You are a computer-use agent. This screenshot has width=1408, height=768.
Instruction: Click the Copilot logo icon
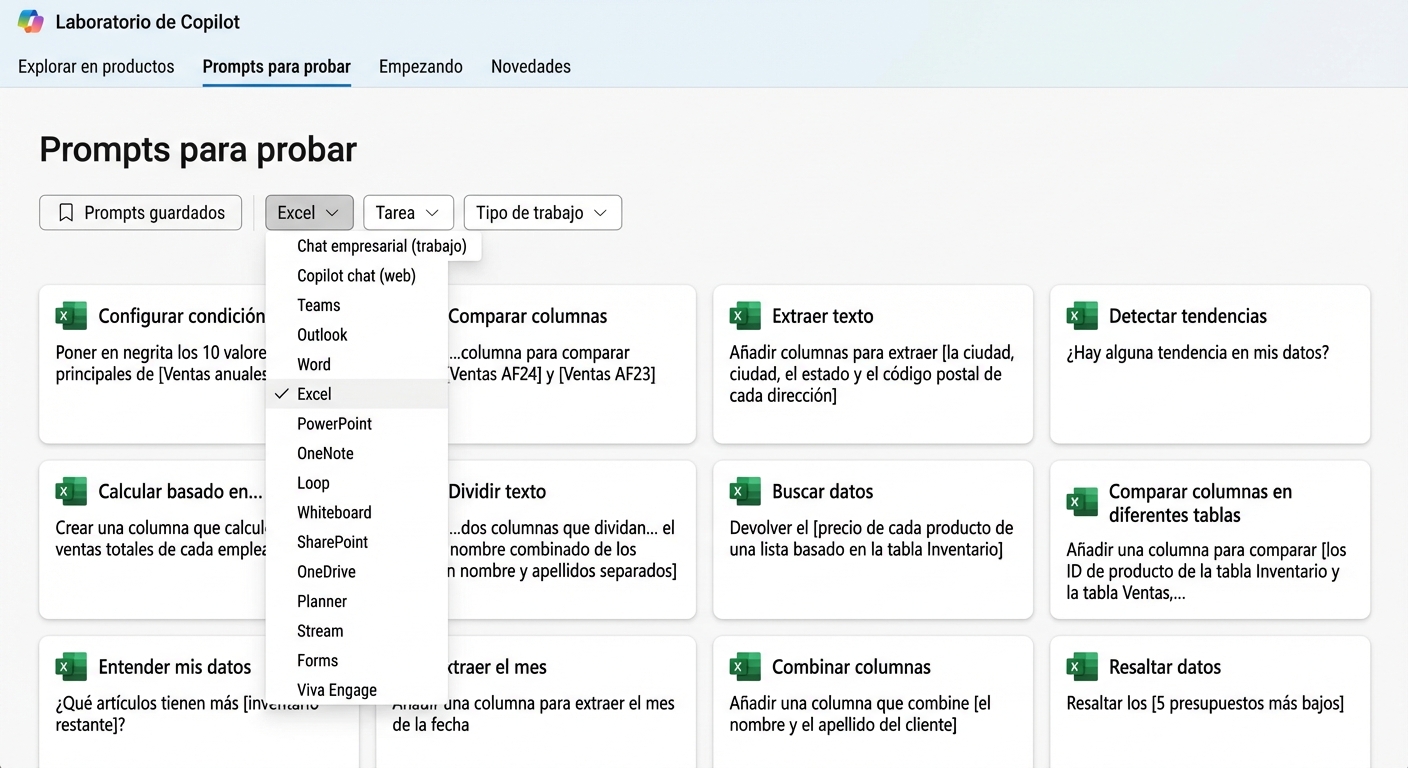(31, 21)
